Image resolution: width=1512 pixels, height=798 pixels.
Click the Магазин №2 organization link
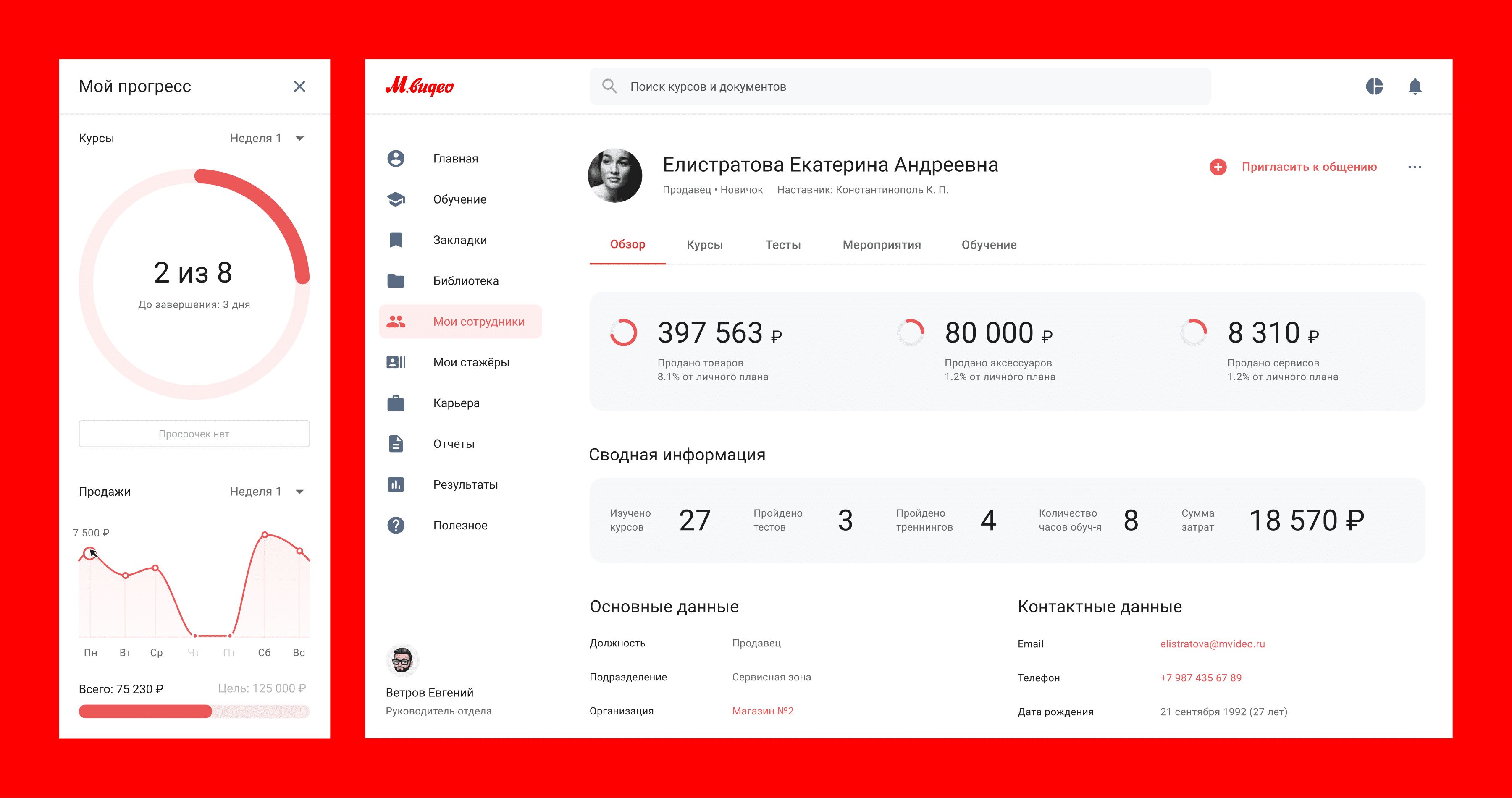pos(762,711)
